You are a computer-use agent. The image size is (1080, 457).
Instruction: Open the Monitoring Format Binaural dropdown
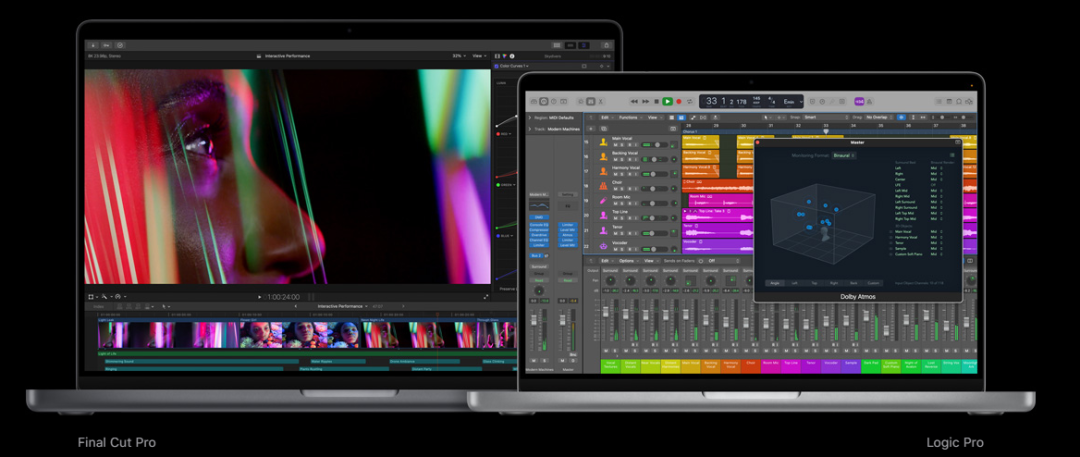pyautogui.click(x=844, y=155)
